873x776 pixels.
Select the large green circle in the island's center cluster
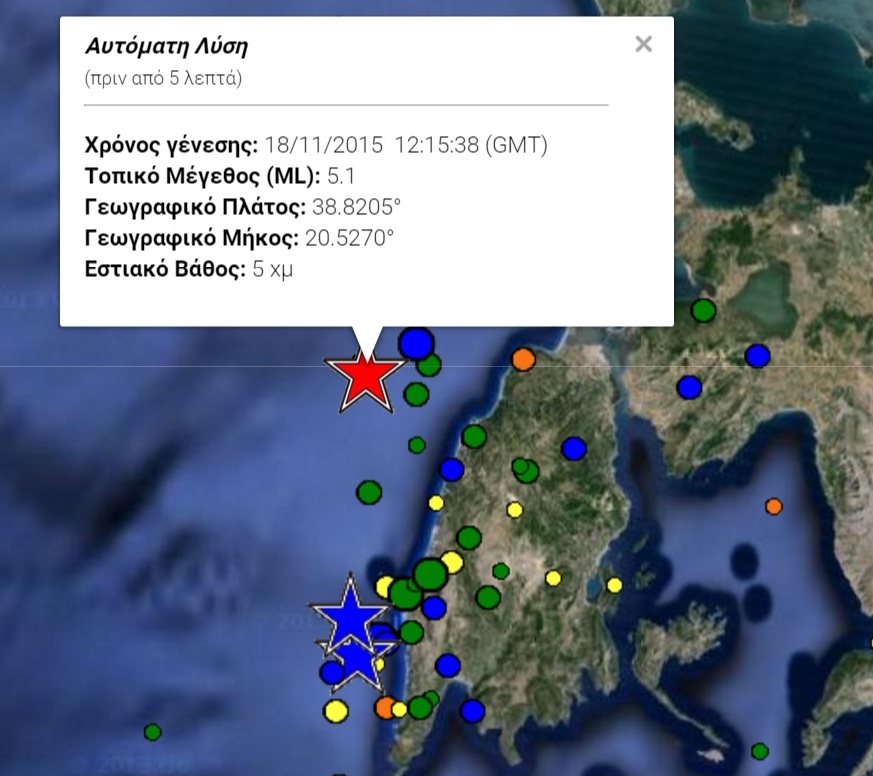pyautogui.click(x=430, y=576)
